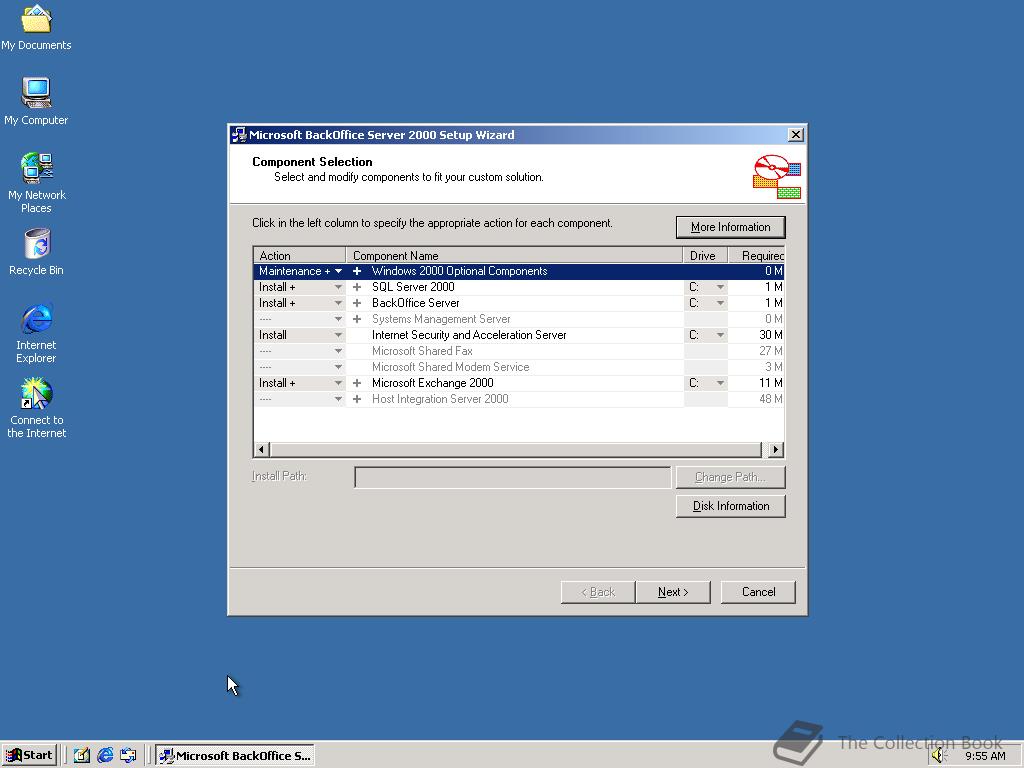Select Microsoft Exchange 2000 row text
This screenshot has width=1024, height=768.
coord(432,383)
